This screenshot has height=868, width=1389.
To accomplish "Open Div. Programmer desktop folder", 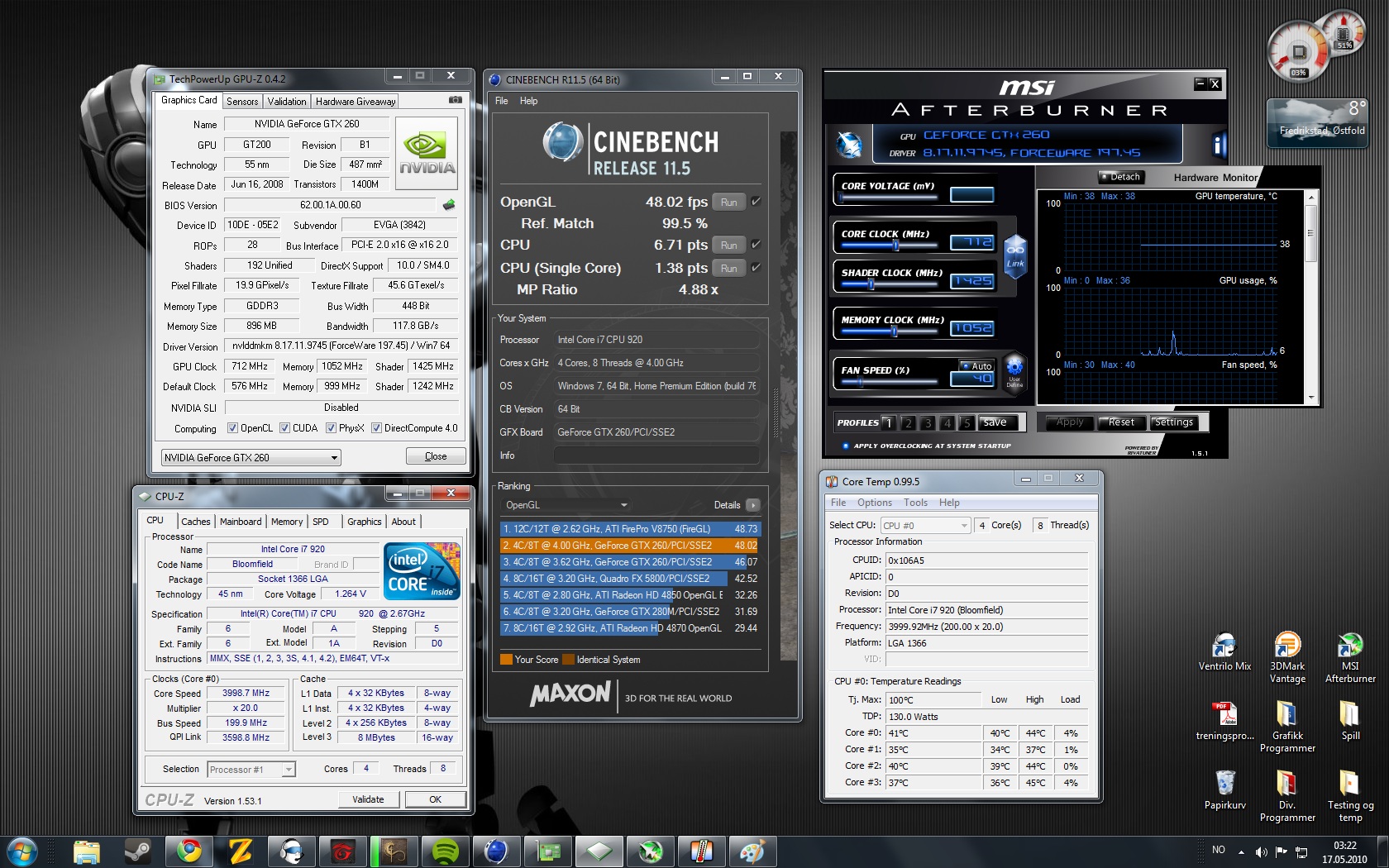I will point(1287,797).
